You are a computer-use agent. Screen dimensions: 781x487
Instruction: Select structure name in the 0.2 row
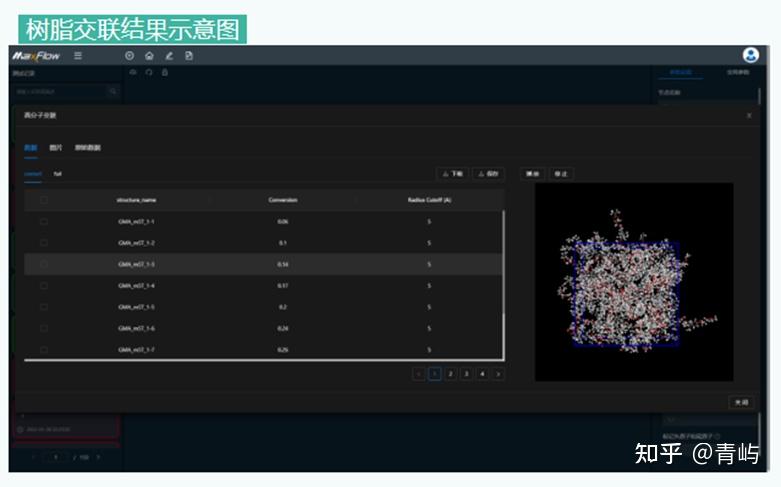pos(136,307)
